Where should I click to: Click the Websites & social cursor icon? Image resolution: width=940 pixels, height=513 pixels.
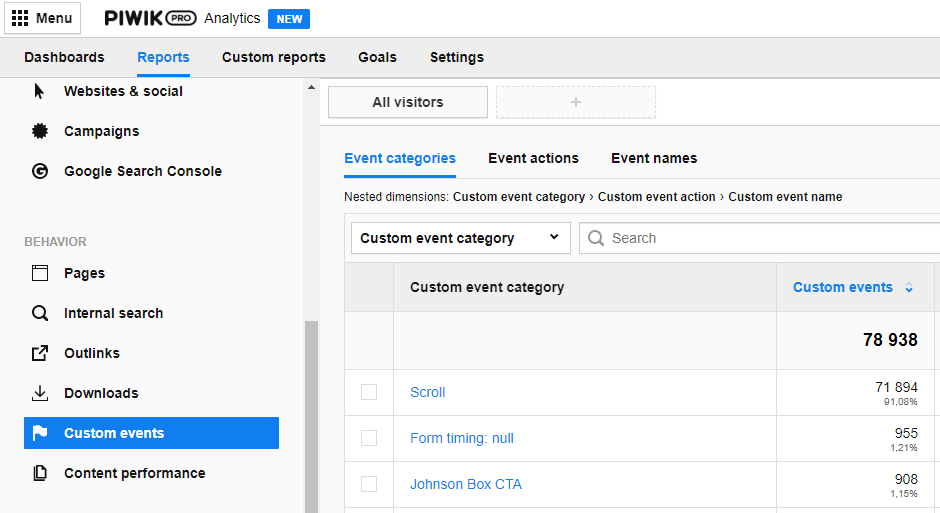[x=40, y=91]
